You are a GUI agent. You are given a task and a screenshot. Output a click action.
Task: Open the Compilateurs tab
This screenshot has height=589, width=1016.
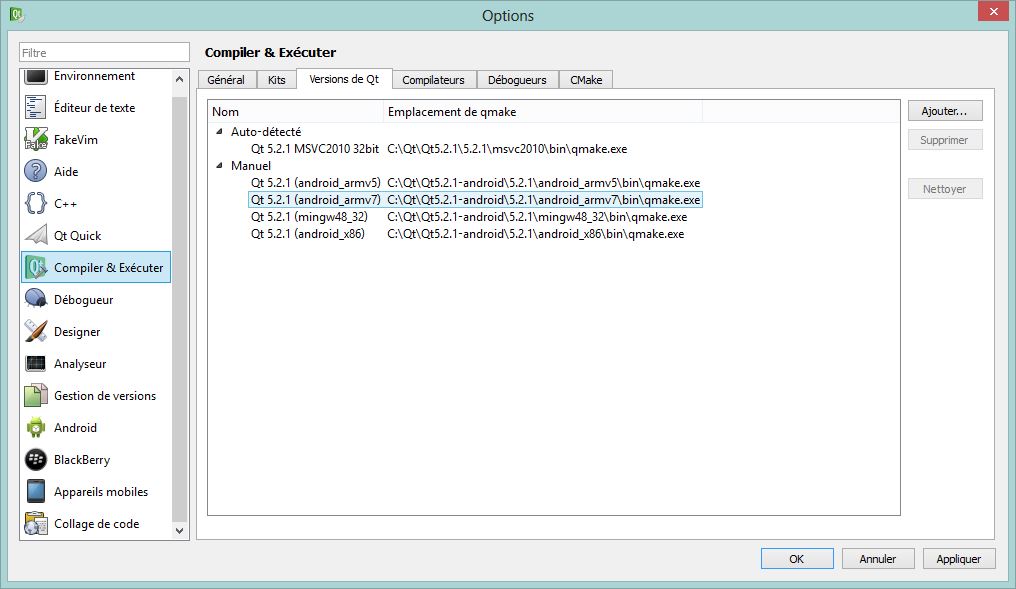click(x=433, y=80)
